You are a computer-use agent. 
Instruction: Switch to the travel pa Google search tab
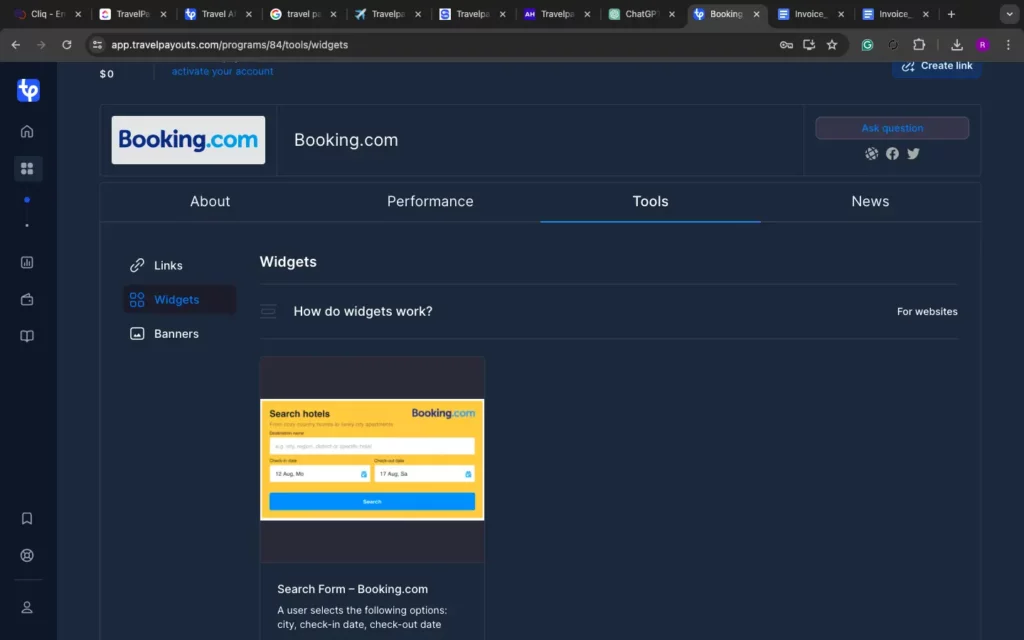click(x=302, y=14)
